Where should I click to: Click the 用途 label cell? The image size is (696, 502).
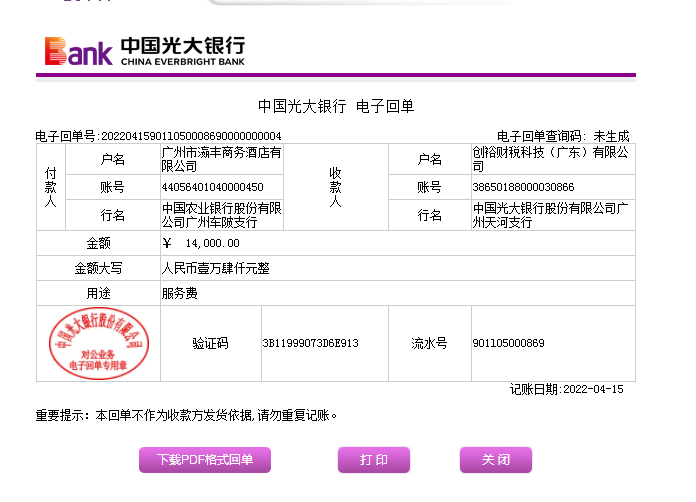[98, 293]
